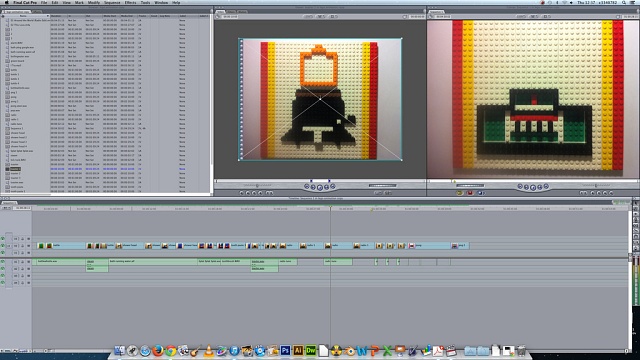Open the Mark menu

pos(79,2)
